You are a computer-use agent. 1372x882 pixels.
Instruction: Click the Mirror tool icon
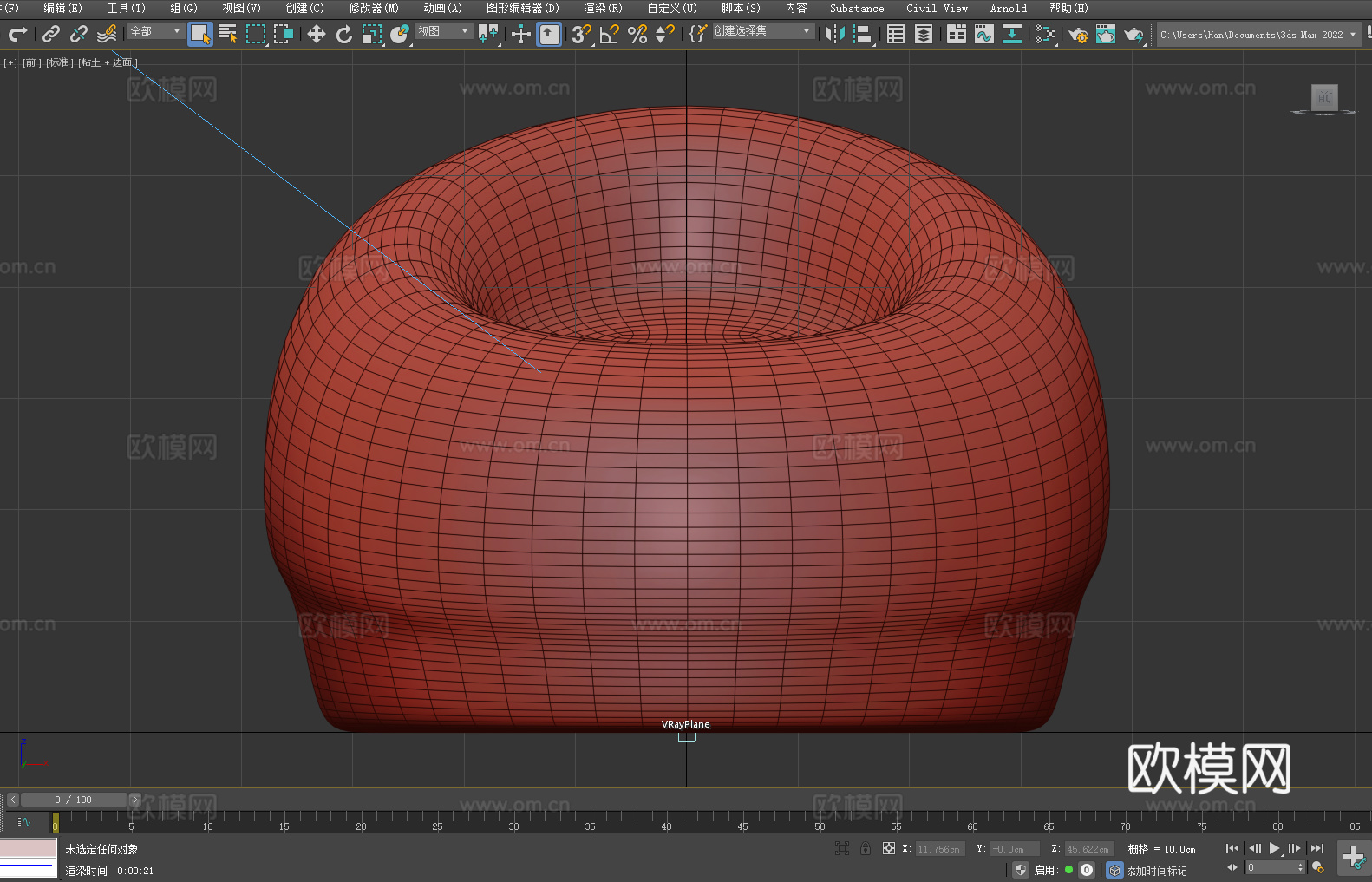point(835,34)
